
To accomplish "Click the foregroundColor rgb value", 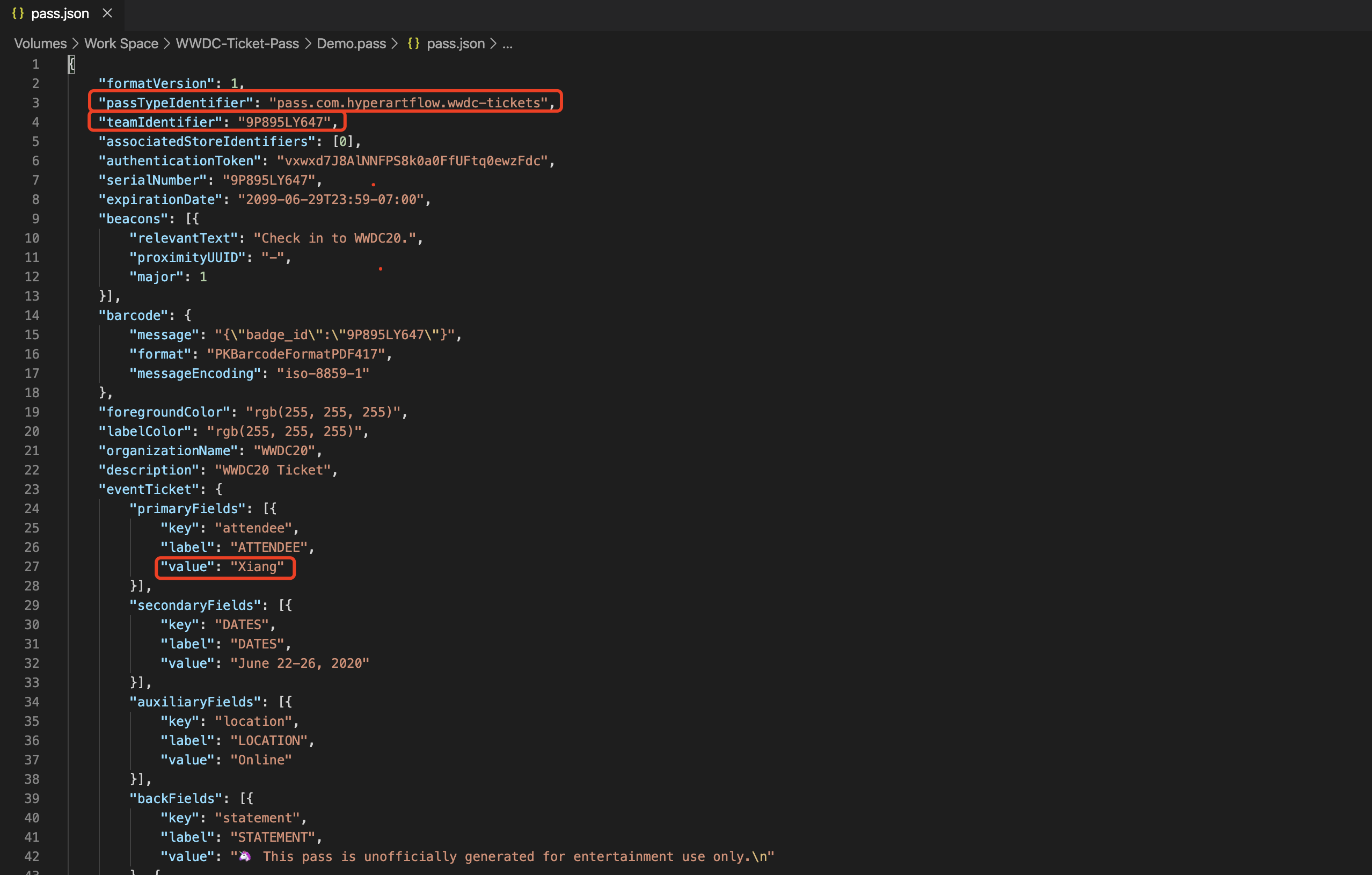I will pos(323,412).
